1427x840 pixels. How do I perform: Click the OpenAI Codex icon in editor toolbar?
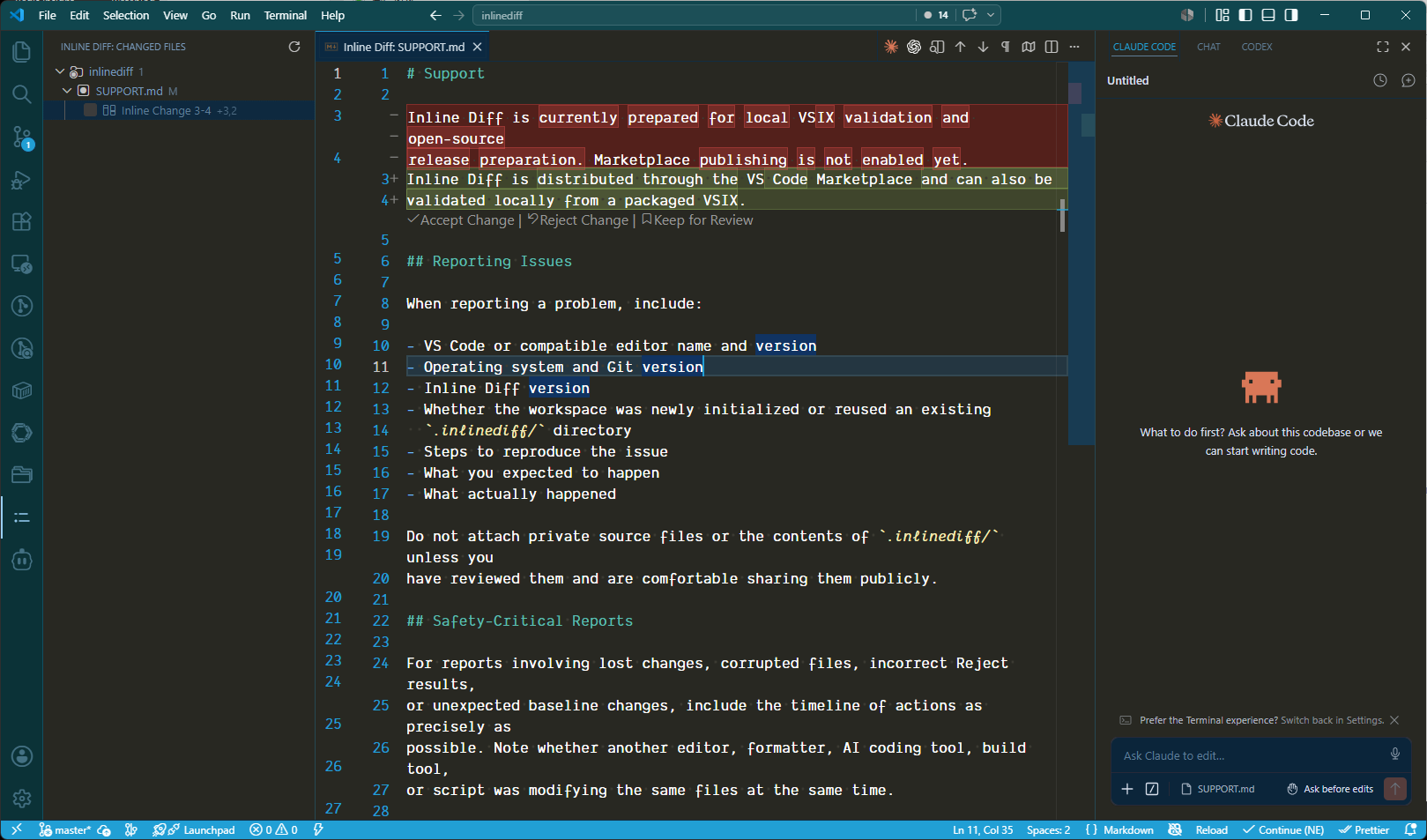click(x=914, y=47)
